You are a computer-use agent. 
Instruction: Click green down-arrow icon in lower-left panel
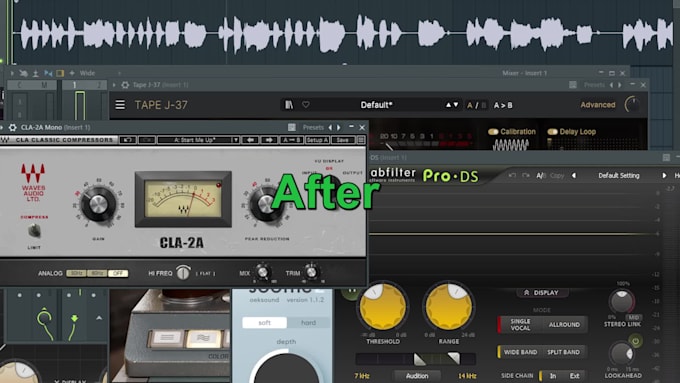pos(74,318)
